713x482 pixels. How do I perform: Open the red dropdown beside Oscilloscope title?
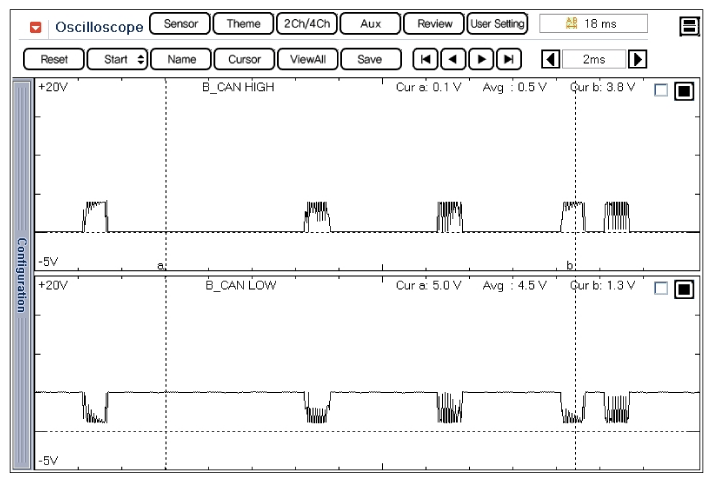pyautogui.click(x=35, y=27)
